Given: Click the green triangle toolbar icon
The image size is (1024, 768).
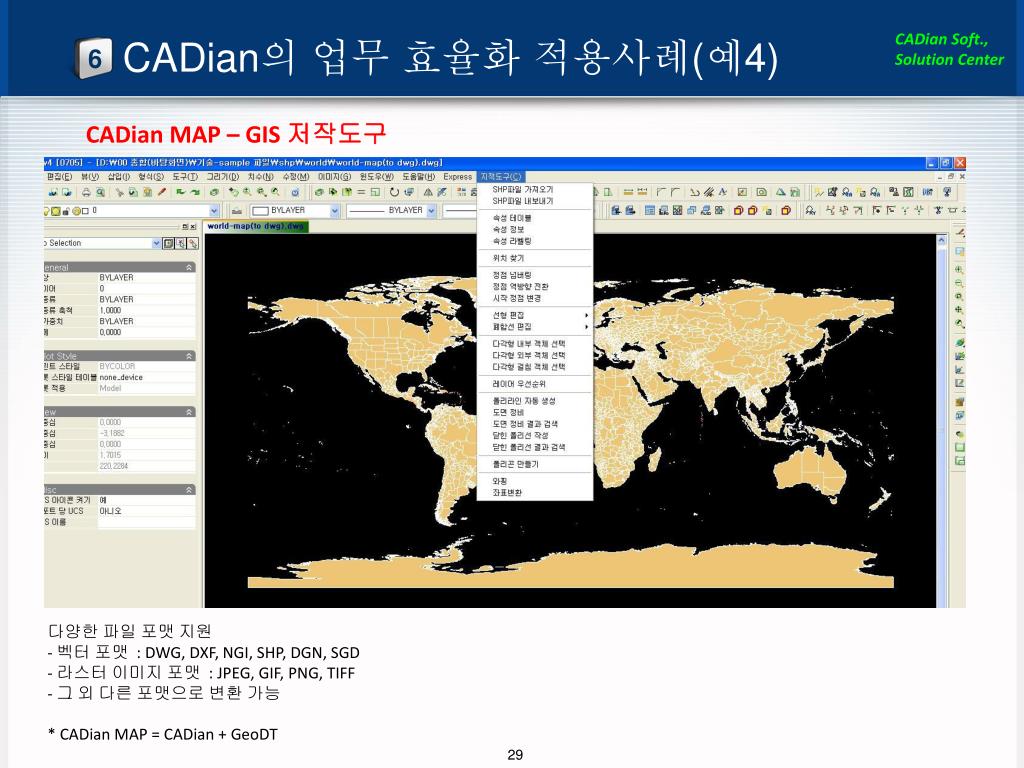Looking at the screenshot, I should (x=780, y=192).
